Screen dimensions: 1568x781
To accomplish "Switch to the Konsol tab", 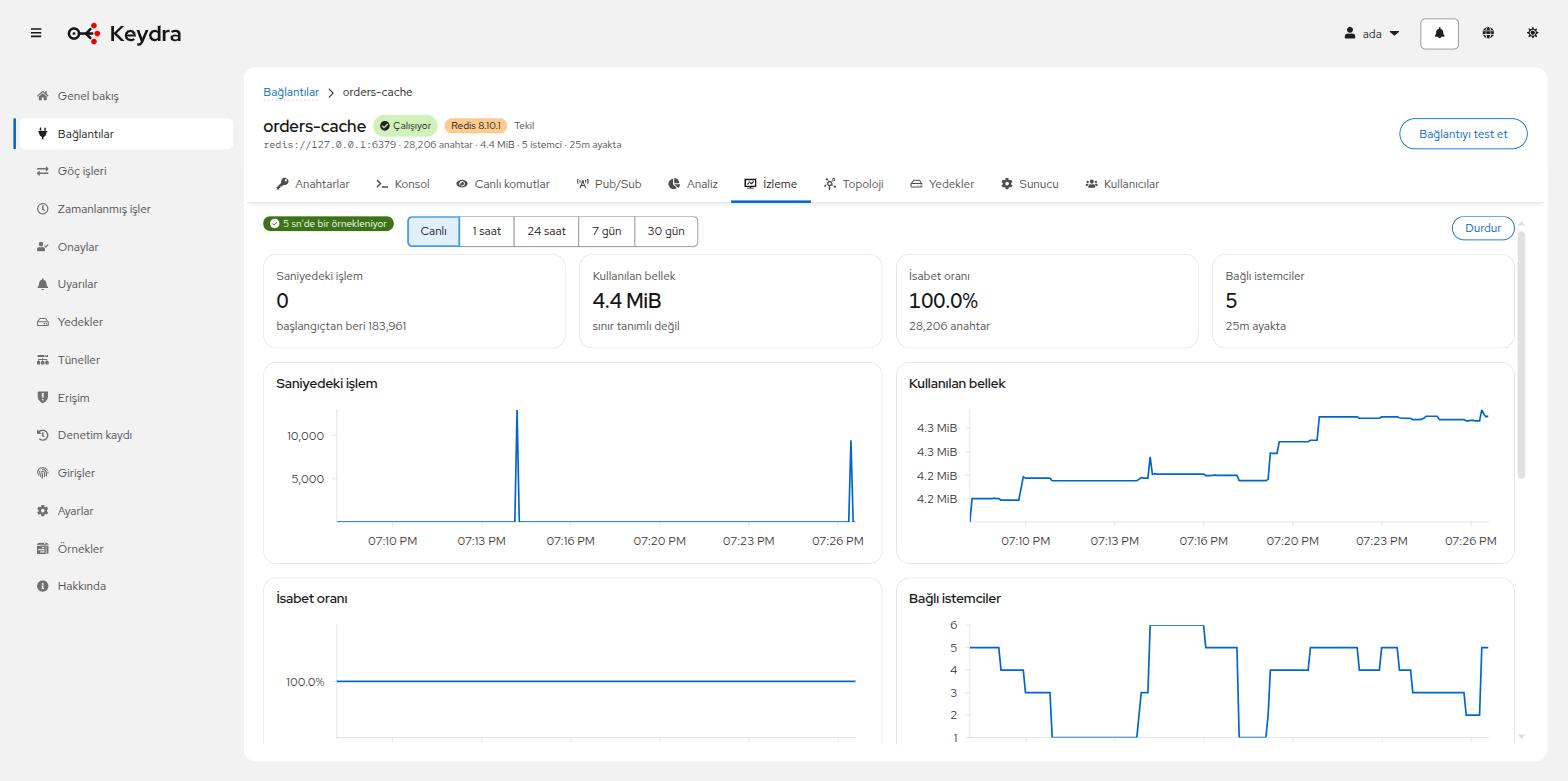I will [x=403, y=184].
